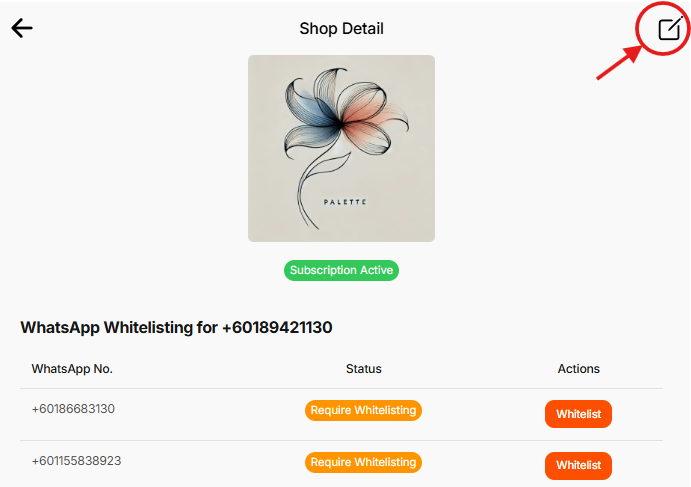Click the Subscription Active badge

click(341, 270)
